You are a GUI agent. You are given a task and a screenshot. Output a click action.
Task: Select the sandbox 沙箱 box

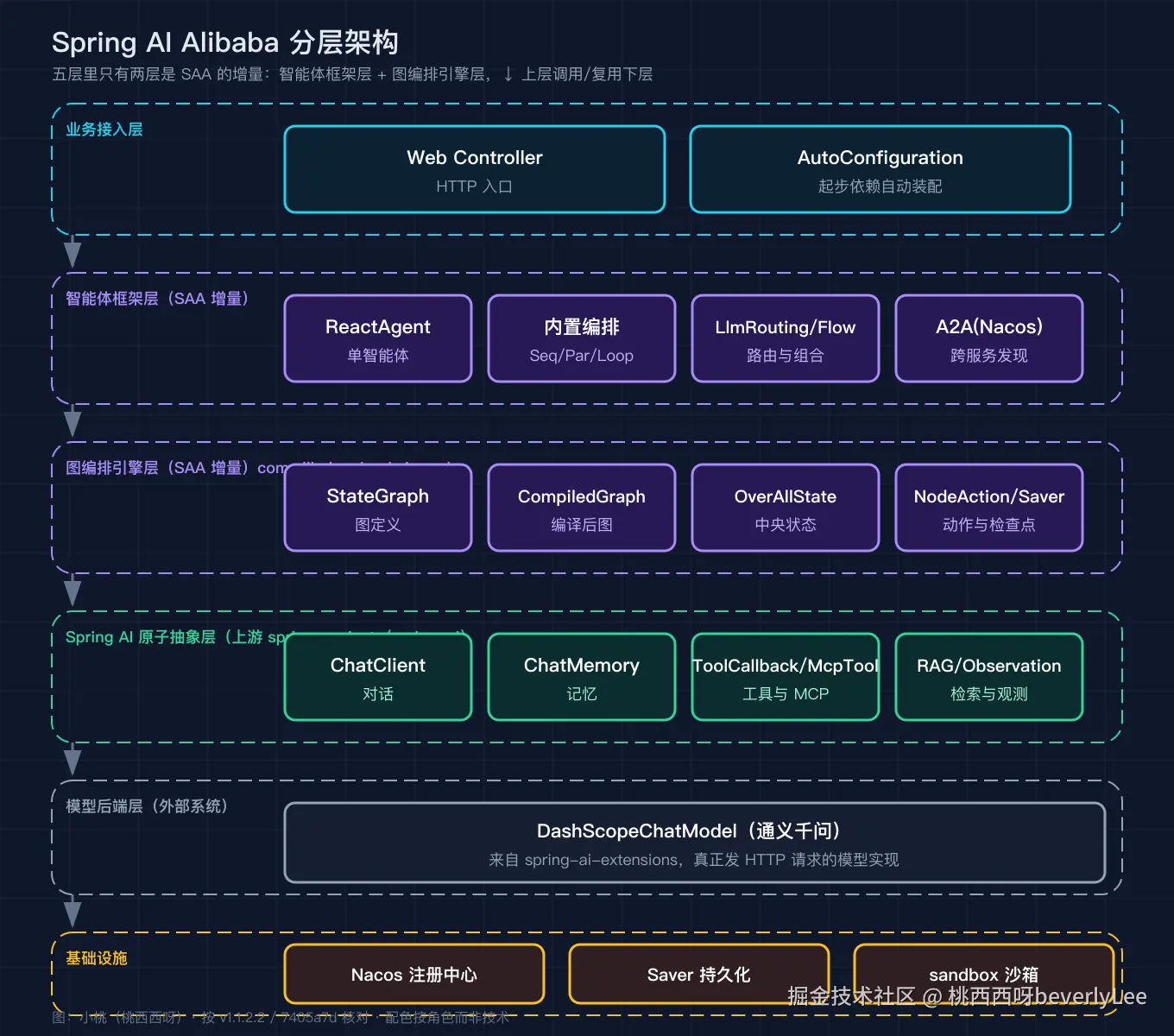click(984, 974)
